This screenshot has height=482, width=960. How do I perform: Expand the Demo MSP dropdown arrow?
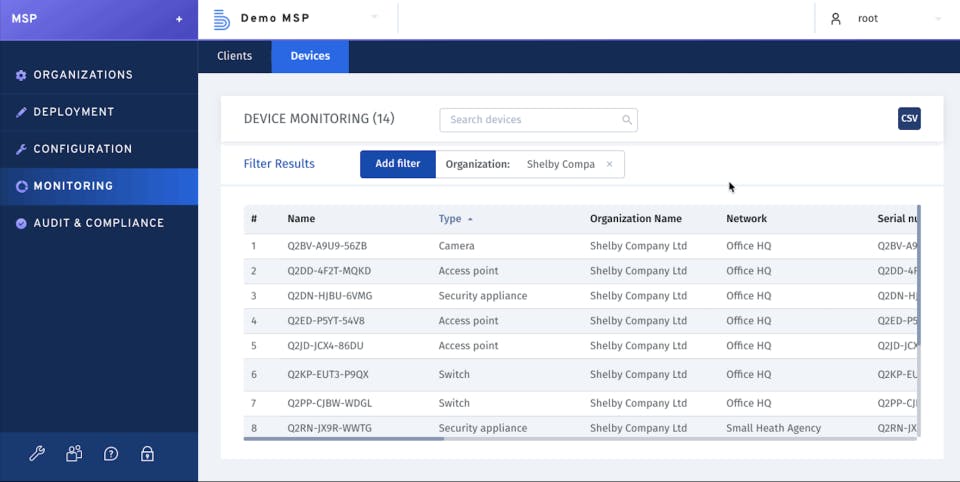pyautogui.click(x=374, y=17)
